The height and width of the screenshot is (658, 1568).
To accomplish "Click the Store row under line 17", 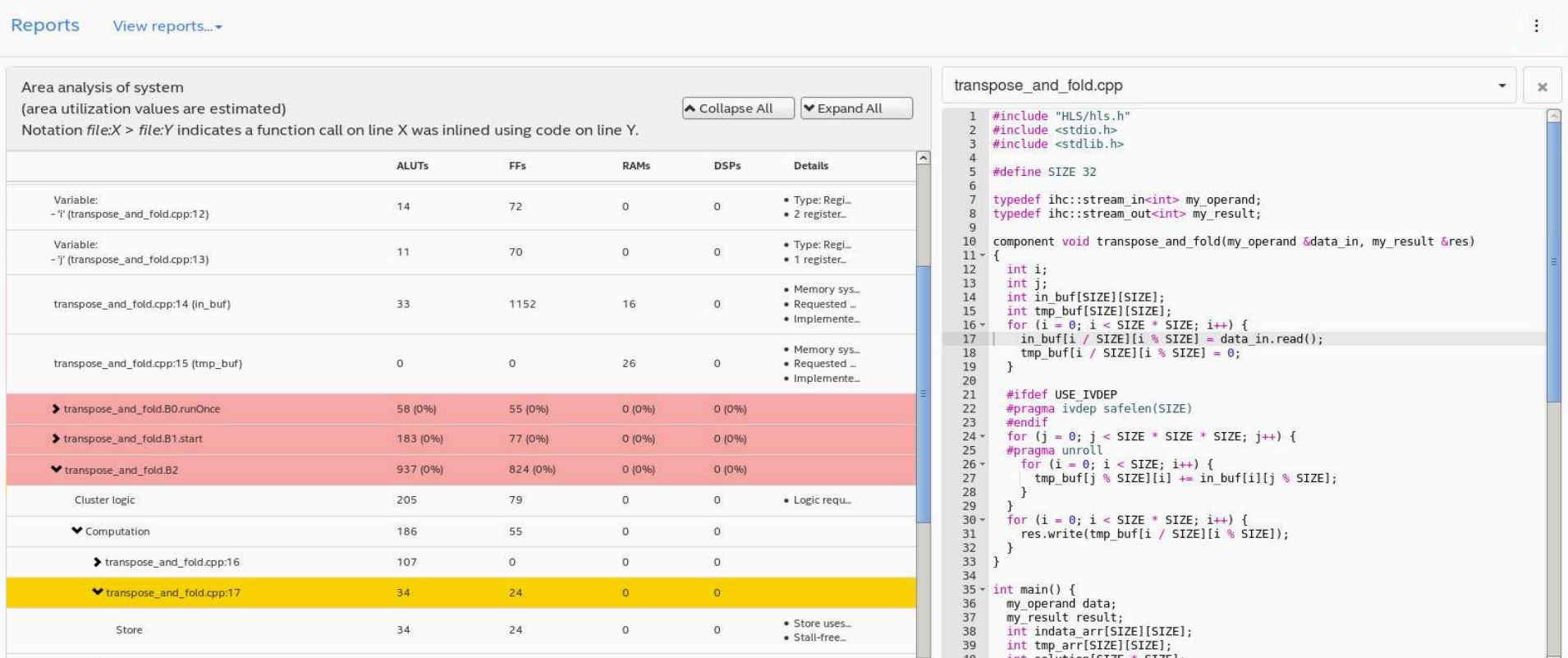I will 129,630.
